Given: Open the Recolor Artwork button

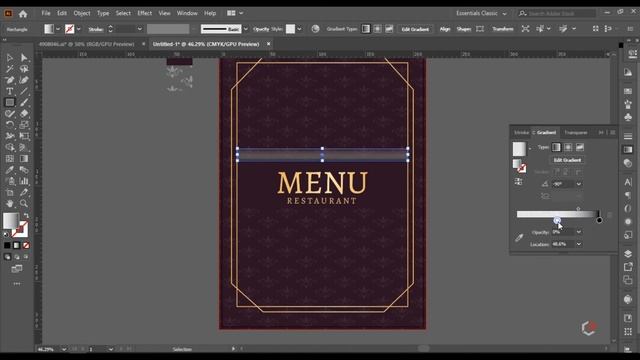Looking at the screenshot, I should tap(316, 29).
